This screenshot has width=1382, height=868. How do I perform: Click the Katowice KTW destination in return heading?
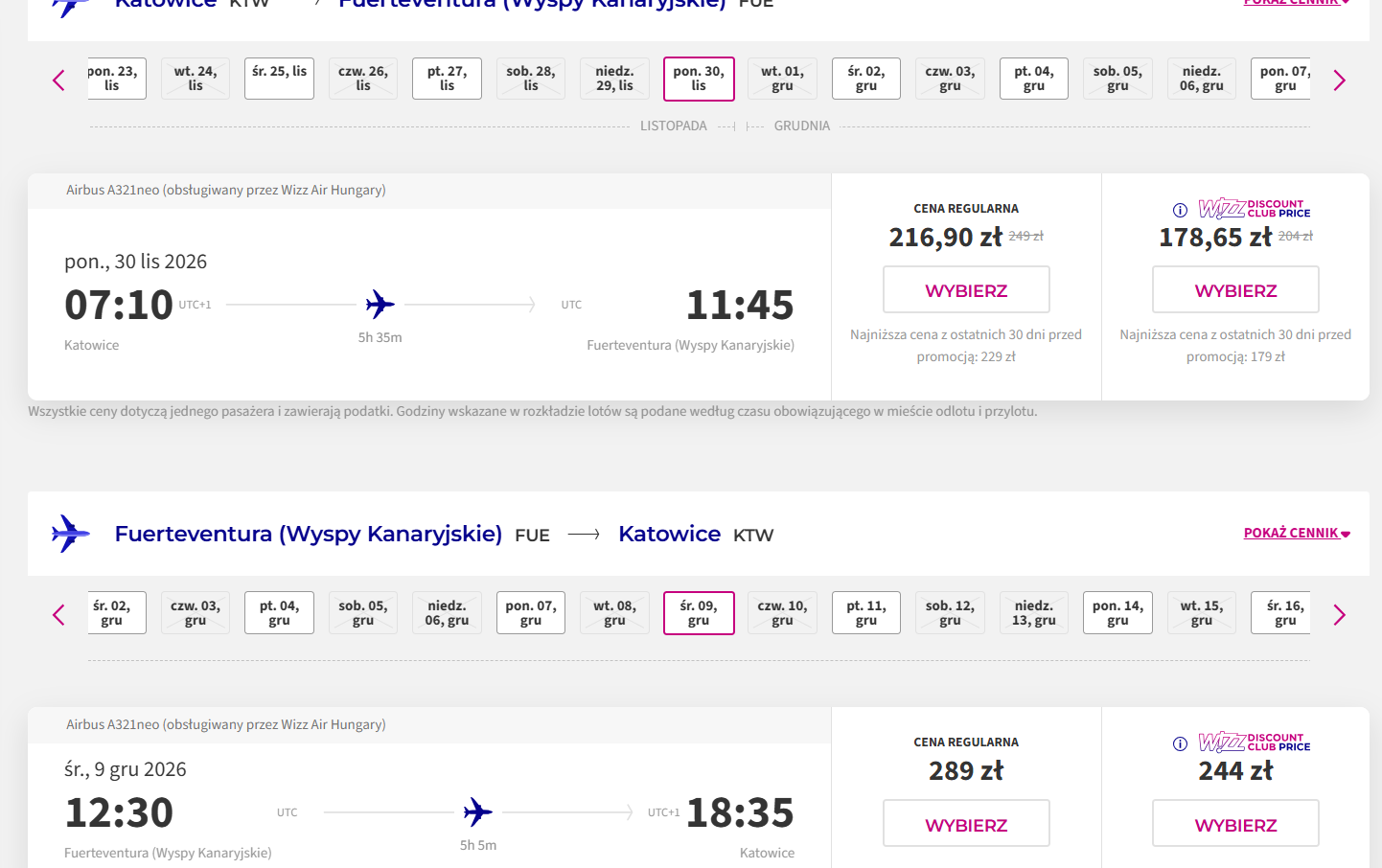tap(696, 534)
